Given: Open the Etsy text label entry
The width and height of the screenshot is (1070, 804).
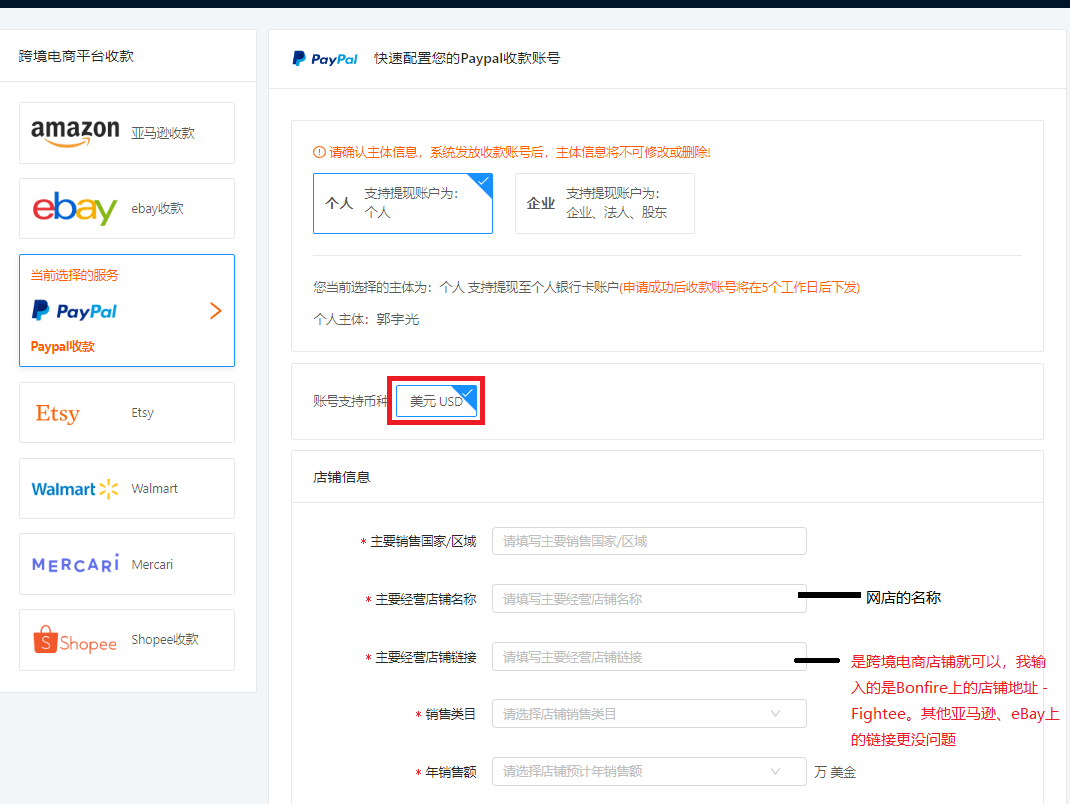Looking at the screenshot, I should coord(143,413).
